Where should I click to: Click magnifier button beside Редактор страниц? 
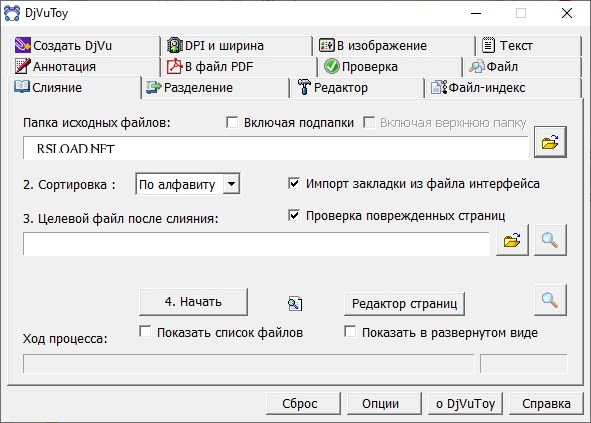coord(550,300)
